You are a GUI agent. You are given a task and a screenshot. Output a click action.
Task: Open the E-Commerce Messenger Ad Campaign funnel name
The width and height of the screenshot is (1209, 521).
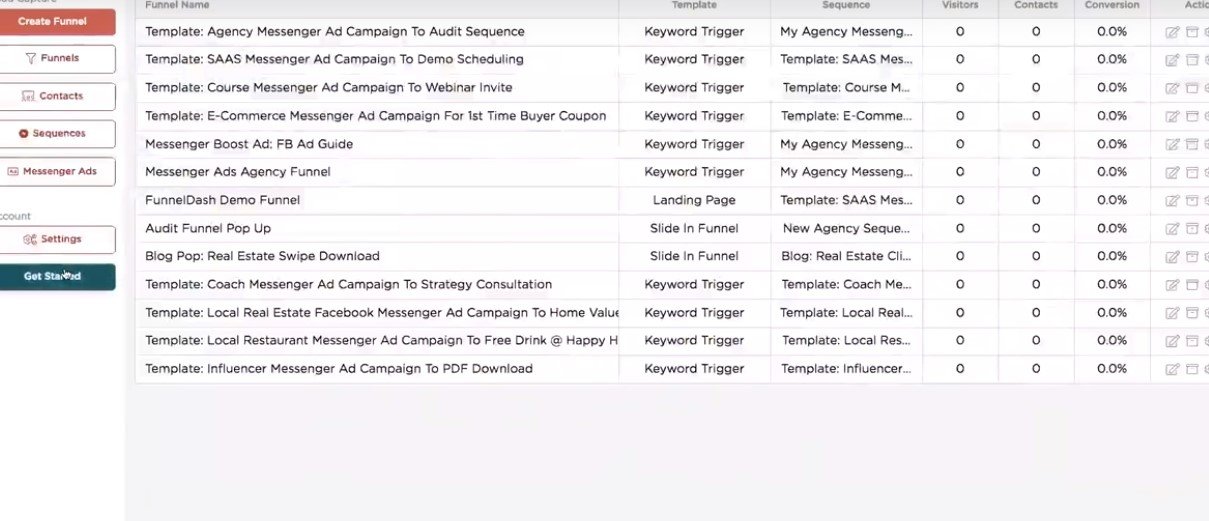point(376,116)
